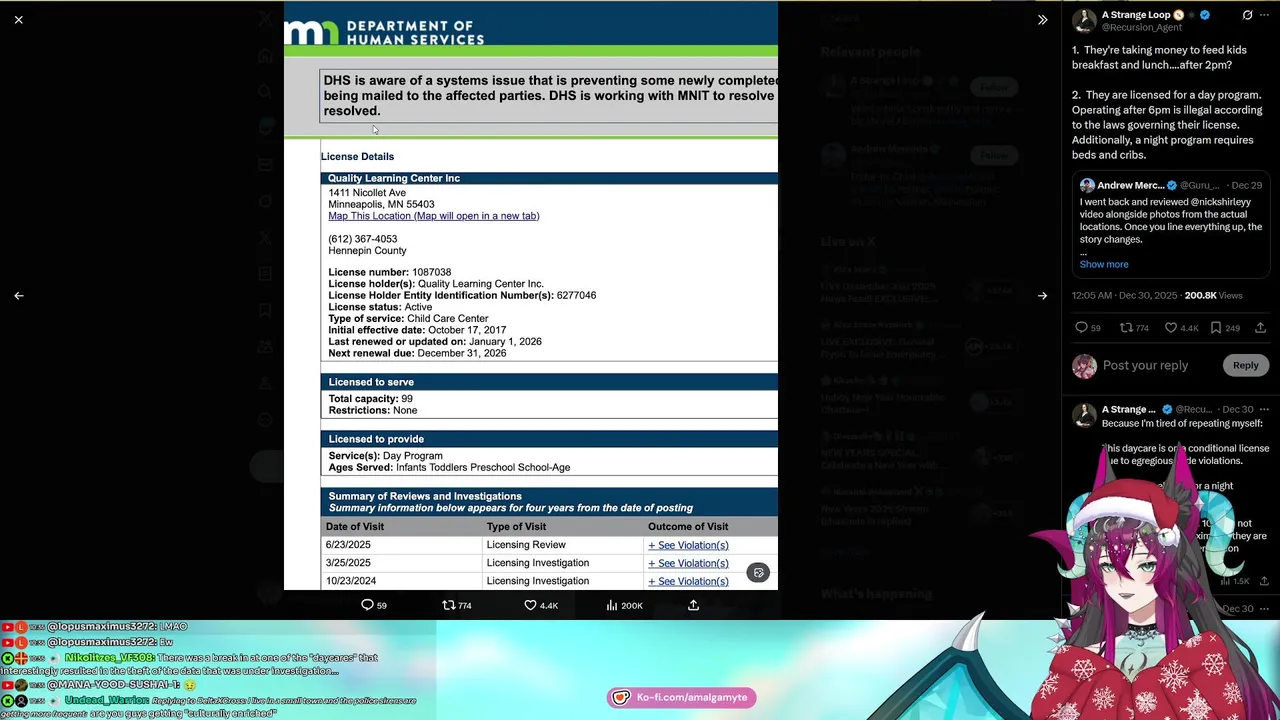Screen dimensions: 1280x720
Task: Click See Violation(s) for 10/23/2024
Action: pyautogui.click(x=688, y=581)
